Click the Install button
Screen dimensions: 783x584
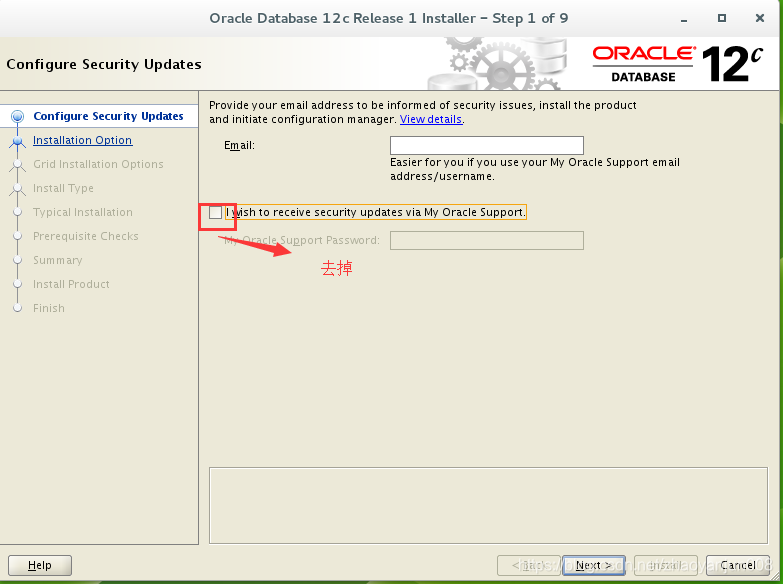(666, 565)
